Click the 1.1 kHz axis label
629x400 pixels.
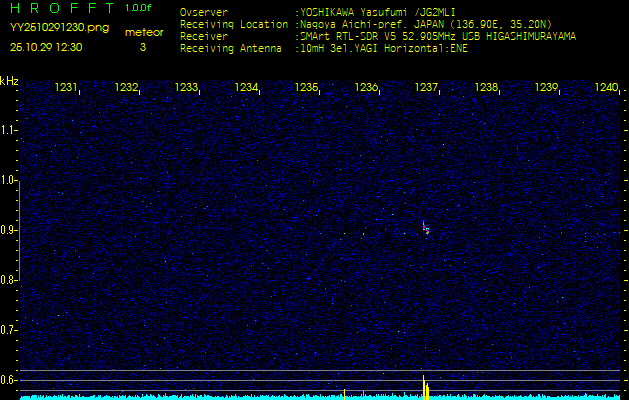(9, 130)
